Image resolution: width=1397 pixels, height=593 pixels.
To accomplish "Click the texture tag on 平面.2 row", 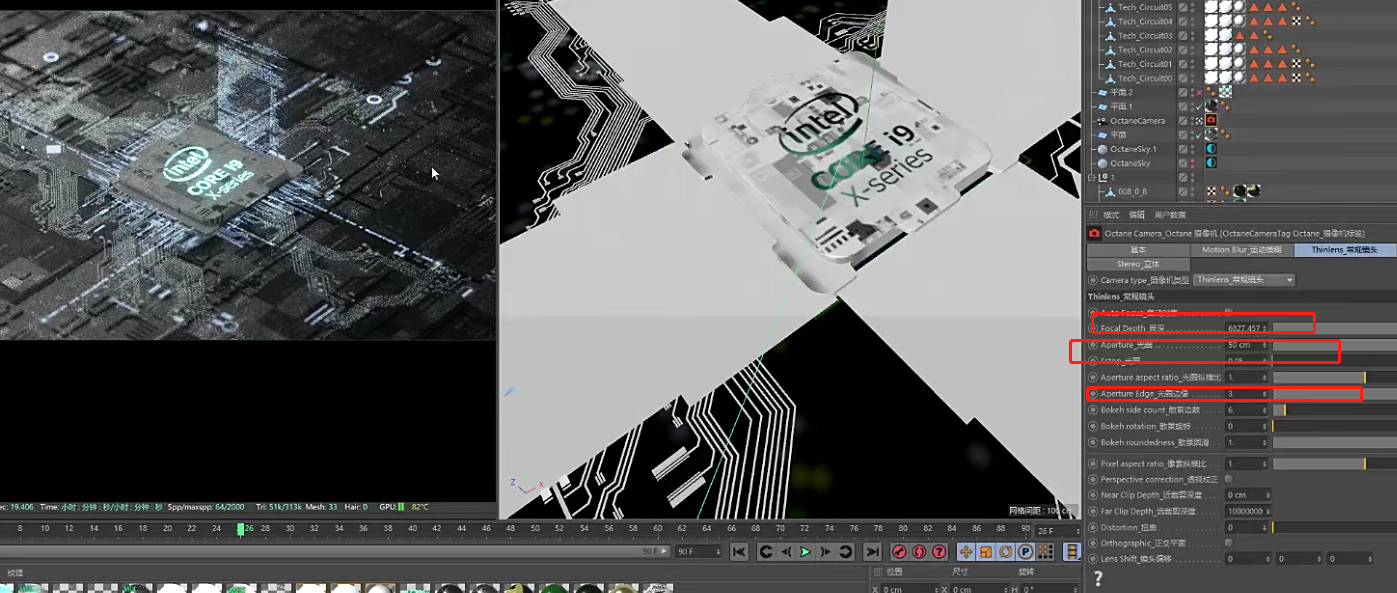I will coord(1224,92).
